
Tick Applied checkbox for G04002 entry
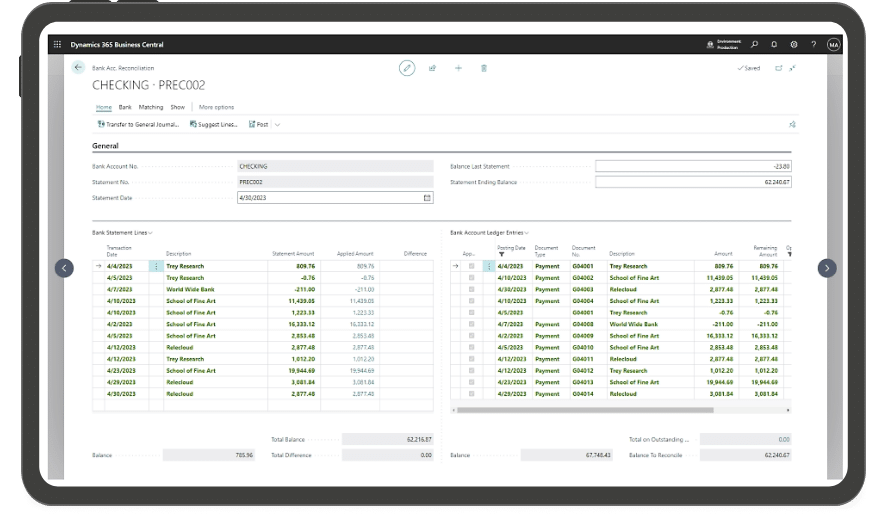coord(471,278)
